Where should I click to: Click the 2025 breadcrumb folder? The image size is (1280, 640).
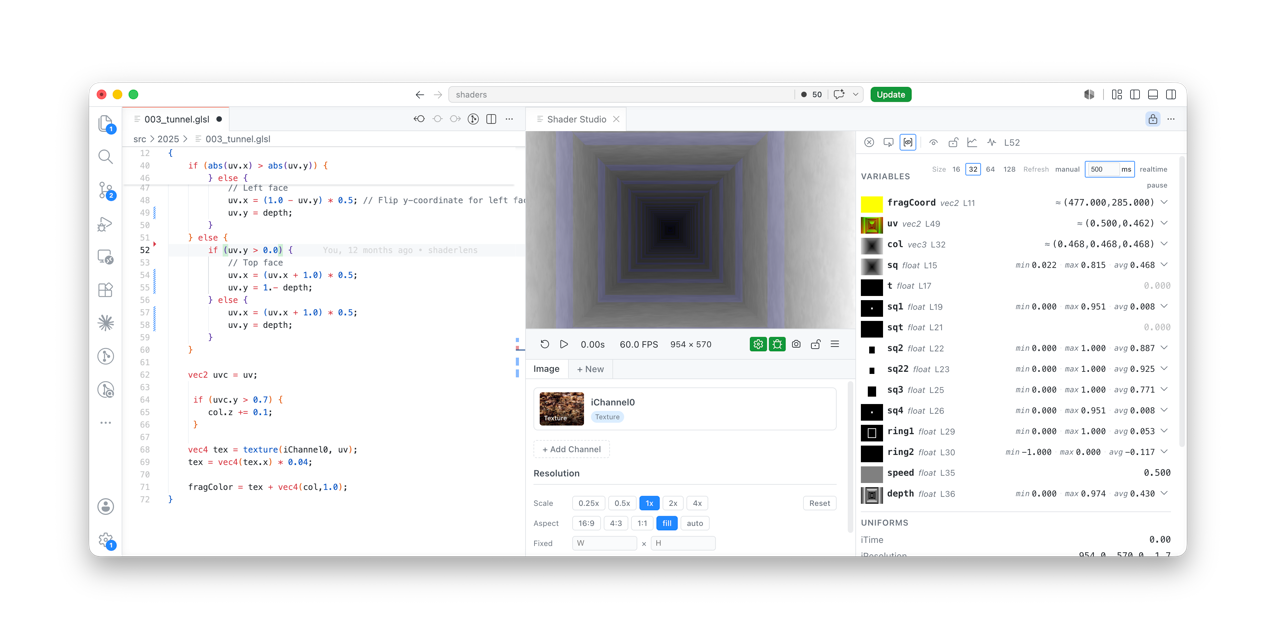(168, 139)
